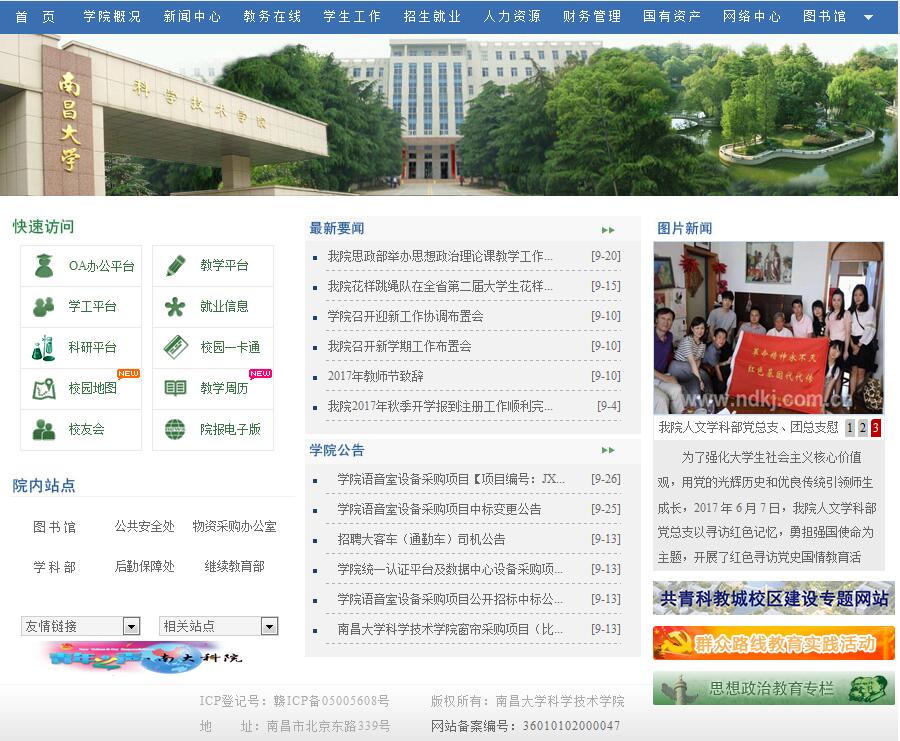Open the 新闻中心 menu item
Screen dimensions: 900x741
[192, 17]
